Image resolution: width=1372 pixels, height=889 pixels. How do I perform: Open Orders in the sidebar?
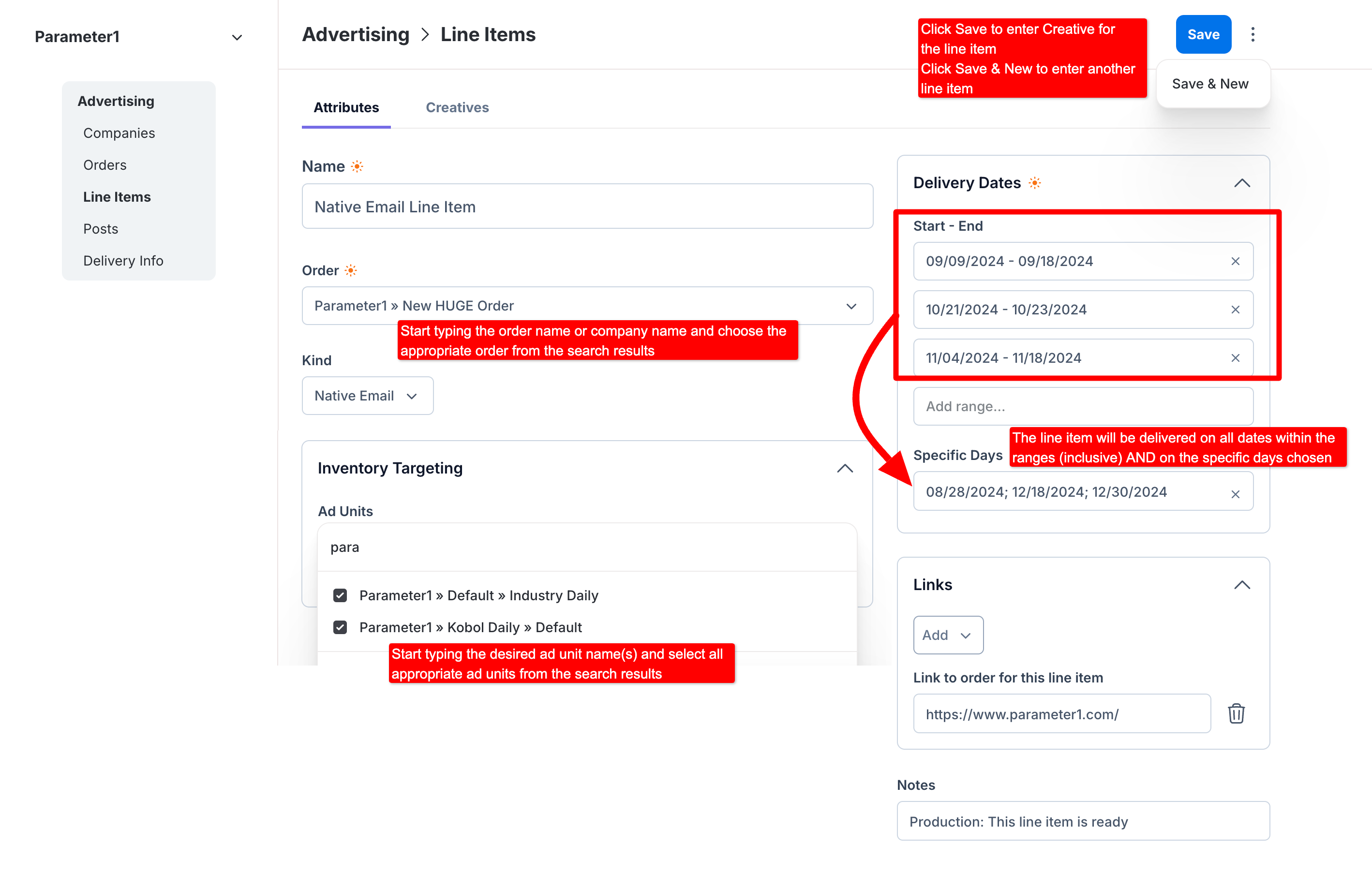click(x=104, y=165)
